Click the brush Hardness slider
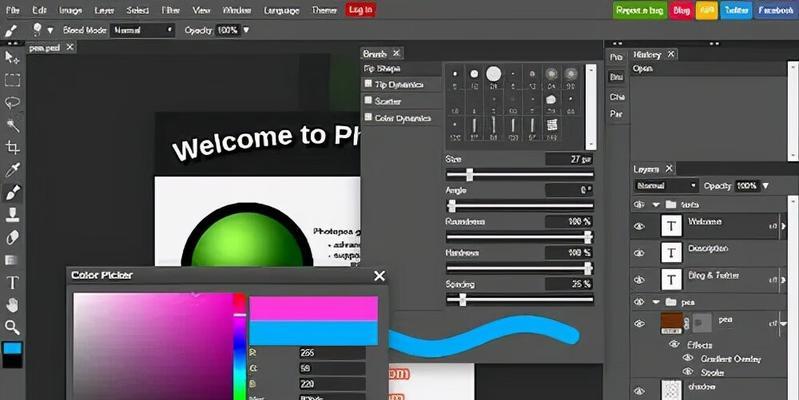The height and width of the screenshot is (400, 799). (x=517, y=267)
